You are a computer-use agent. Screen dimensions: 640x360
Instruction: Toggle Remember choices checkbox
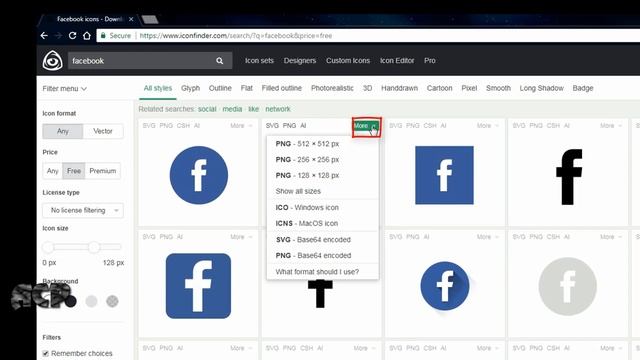click(x=46, y=353)
